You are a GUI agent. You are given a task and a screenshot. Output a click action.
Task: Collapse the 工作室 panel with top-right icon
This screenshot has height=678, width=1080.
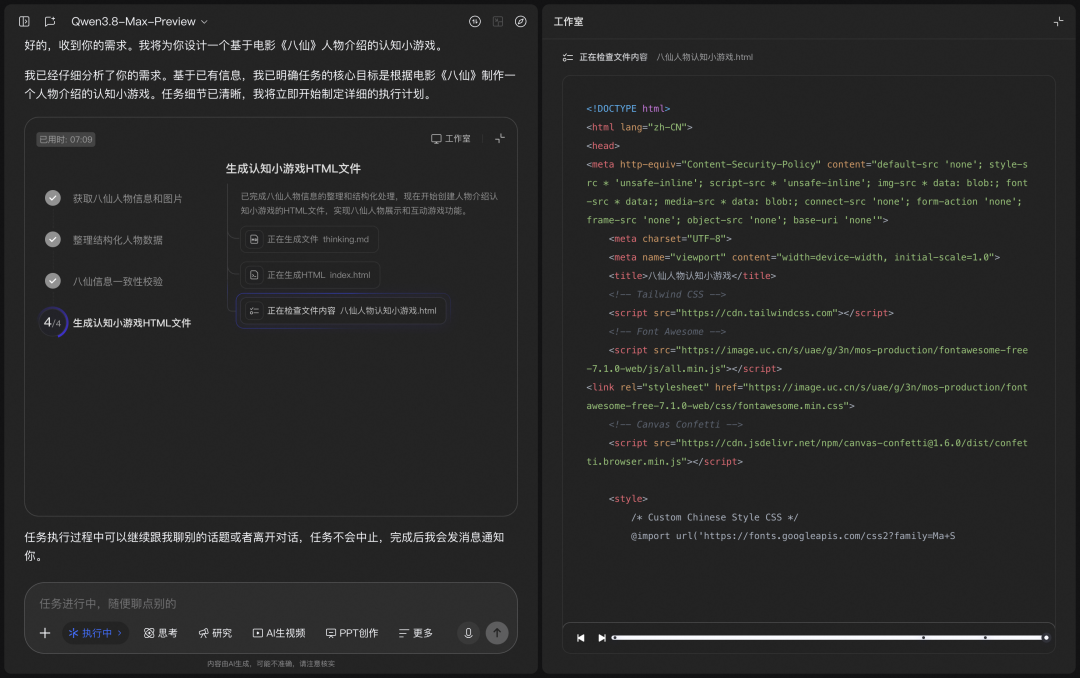click(x=1059, y=21)
